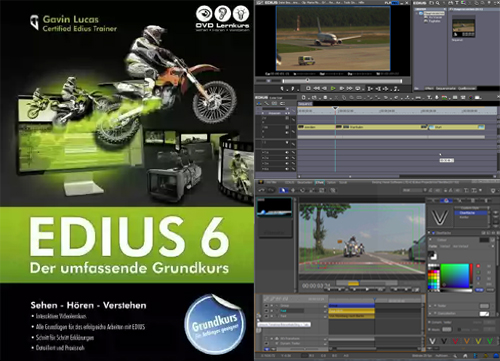This screenshot has width=500, height=361.
Task: Click the Cut (scissors) icon in timeline toolbar
Action: (336, 97)
